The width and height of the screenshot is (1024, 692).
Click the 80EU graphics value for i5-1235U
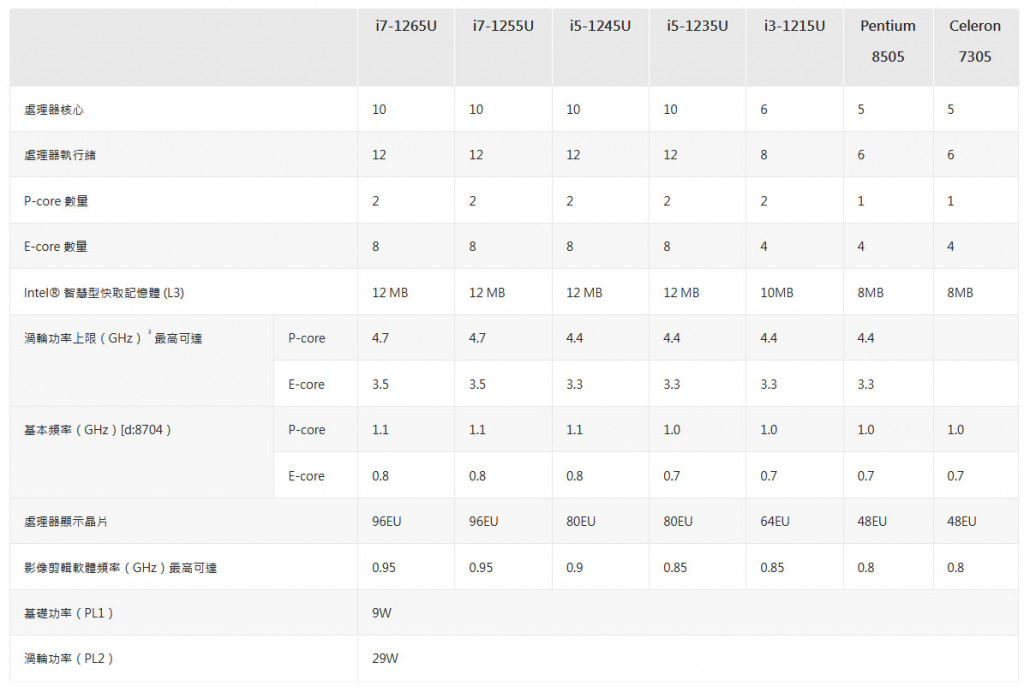click(678, 522)
